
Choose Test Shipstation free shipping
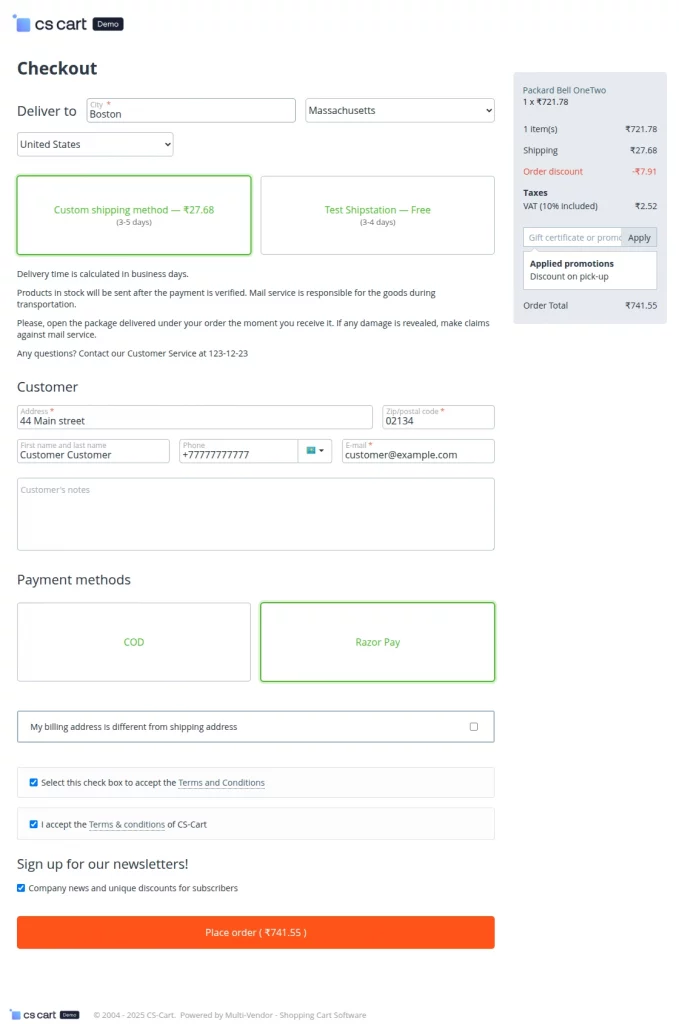377,215
